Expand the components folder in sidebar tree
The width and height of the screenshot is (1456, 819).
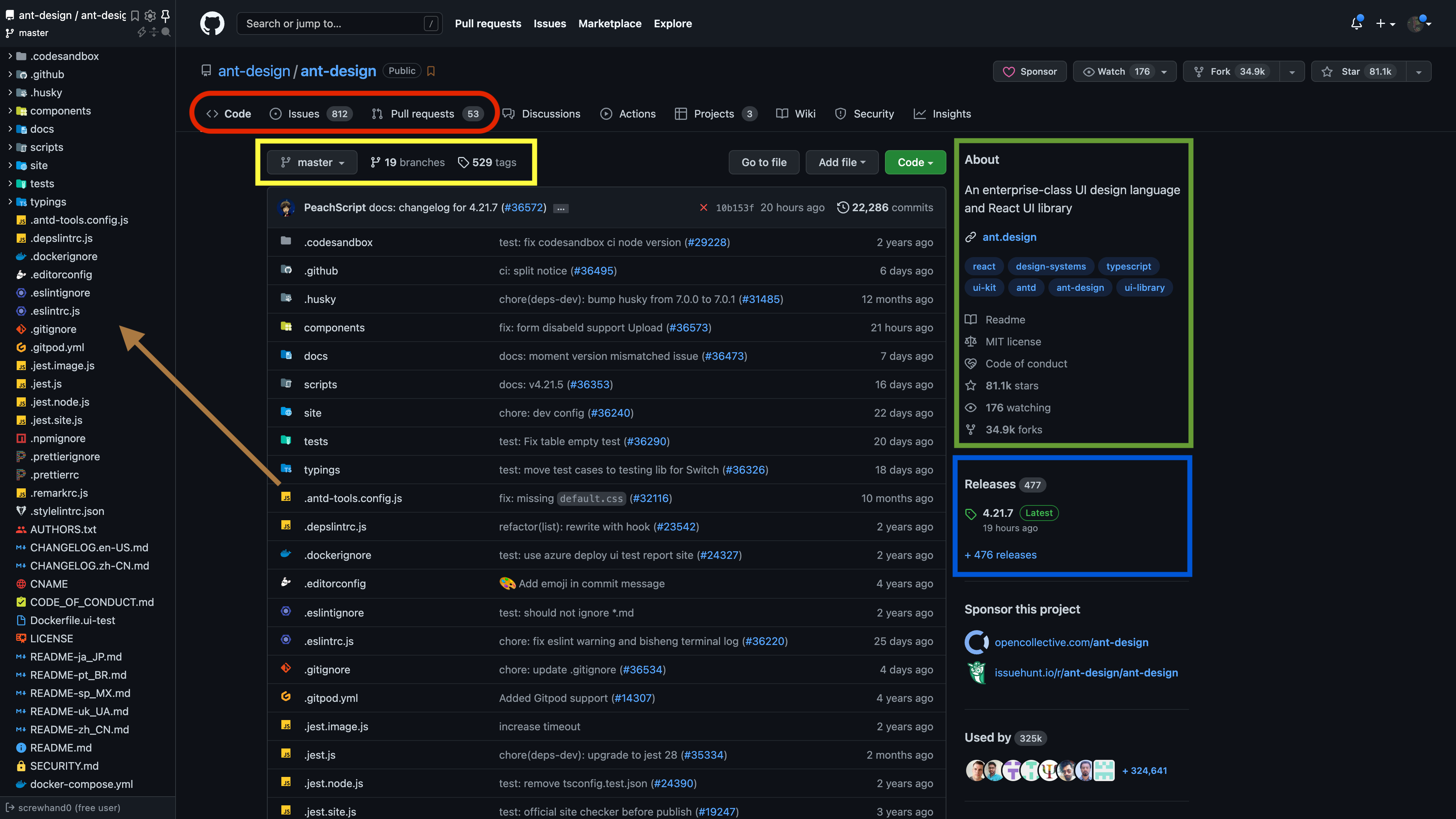coord(10,111)
